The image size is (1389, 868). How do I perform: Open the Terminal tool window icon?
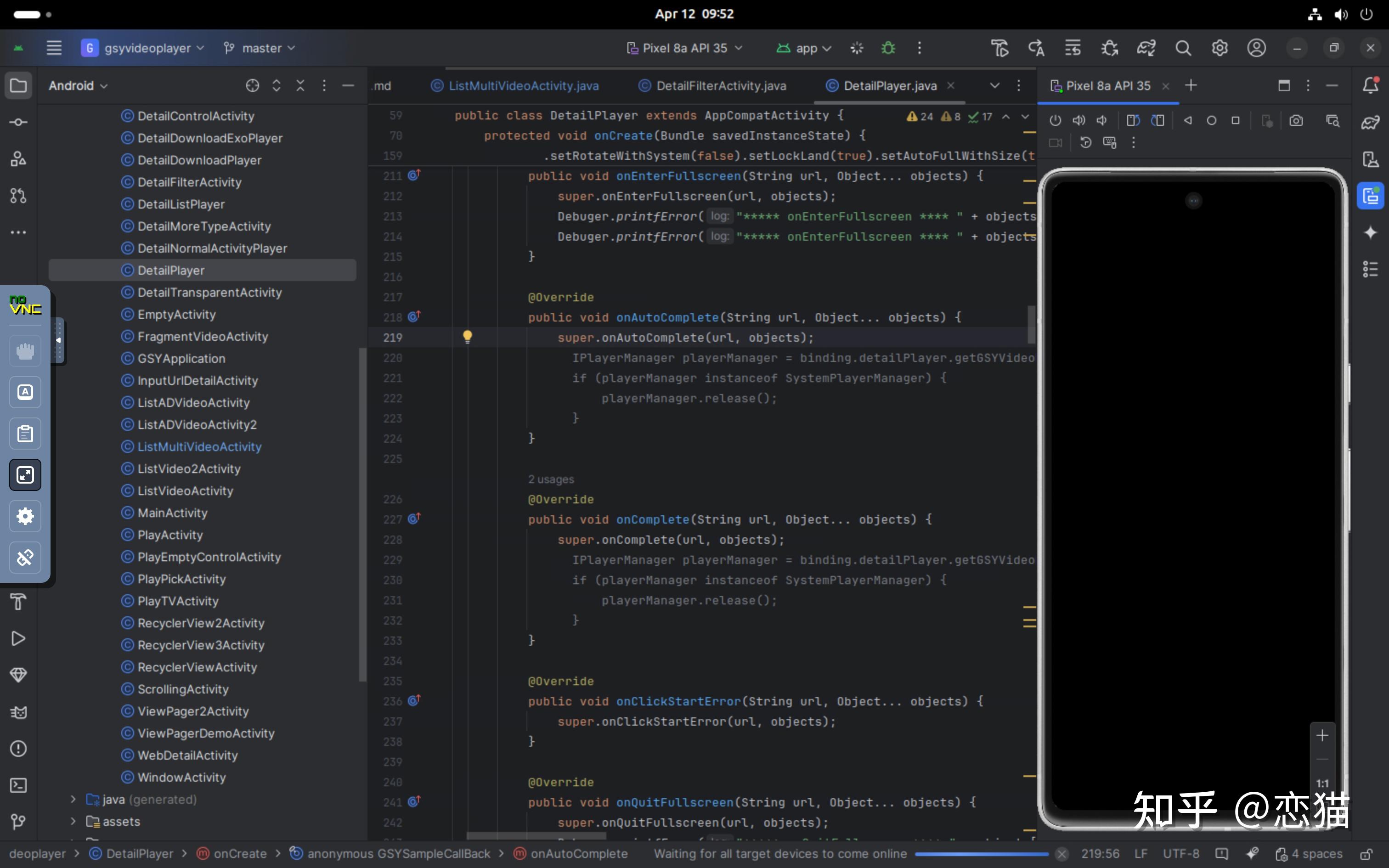point(18,785)
